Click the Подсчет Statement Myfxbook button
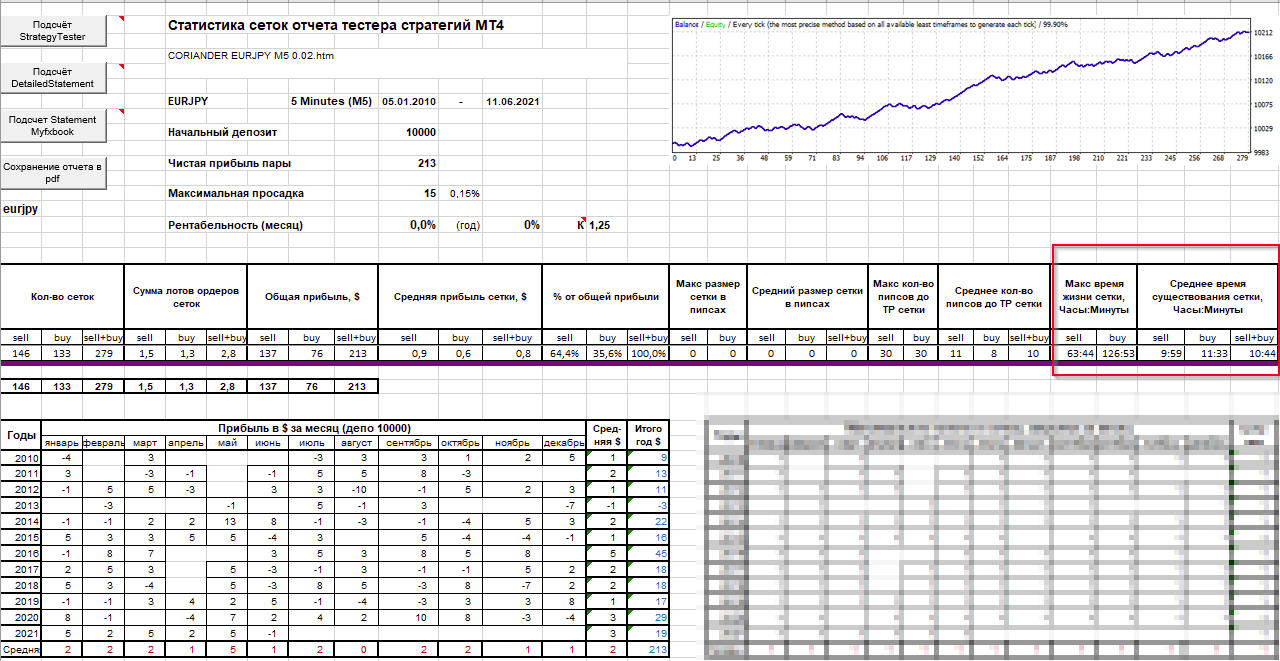Image resolution: width=1280 pixels, height=661 pixels. tap(52, 125)
